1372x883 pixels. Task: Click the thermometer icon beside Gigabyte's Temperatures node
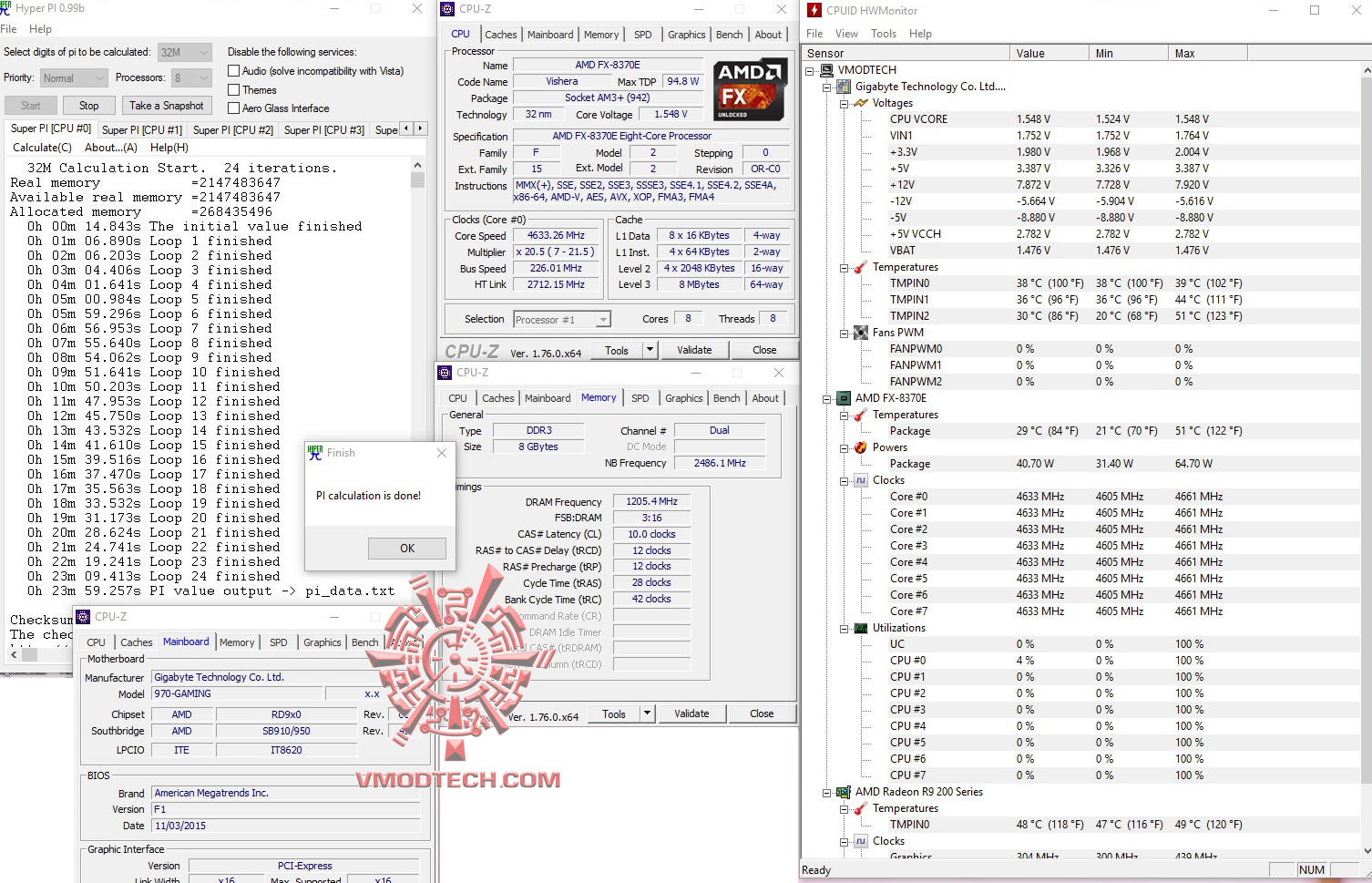[861, 267]
